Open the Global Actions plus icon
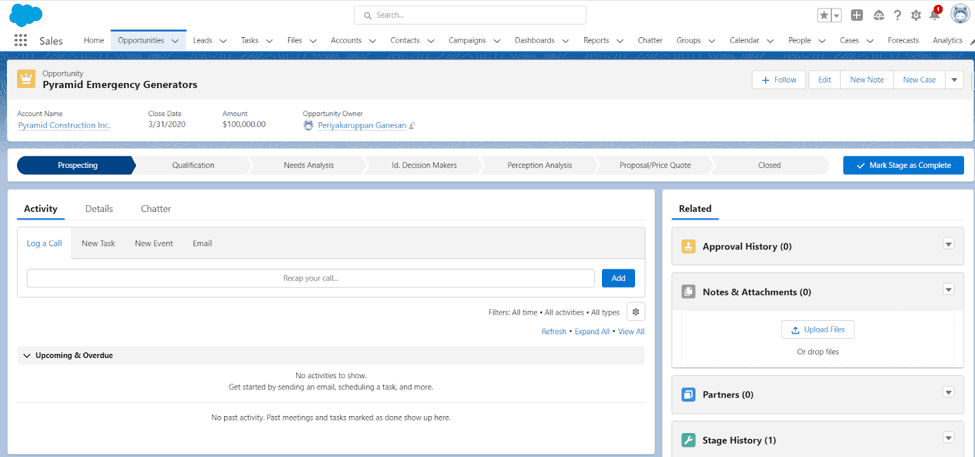This screenshot has width=975, height=457. coord(857,16)
